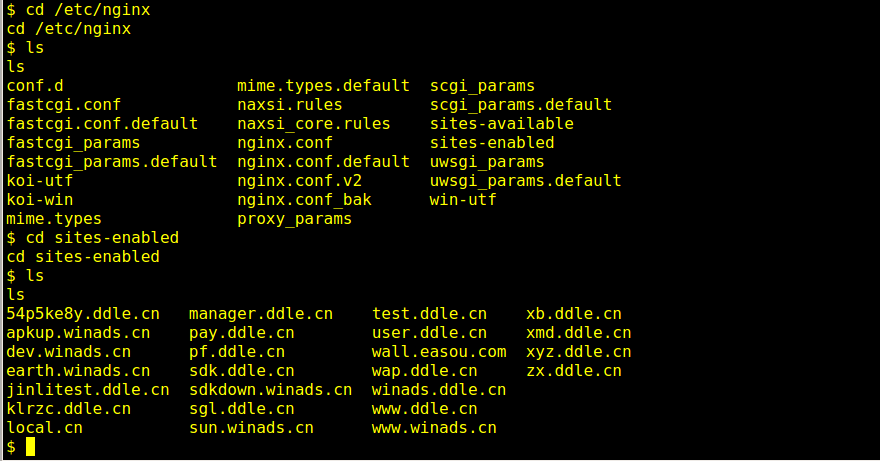Click the conf.d directory listing
880x461 pixels.
point(35,85)
